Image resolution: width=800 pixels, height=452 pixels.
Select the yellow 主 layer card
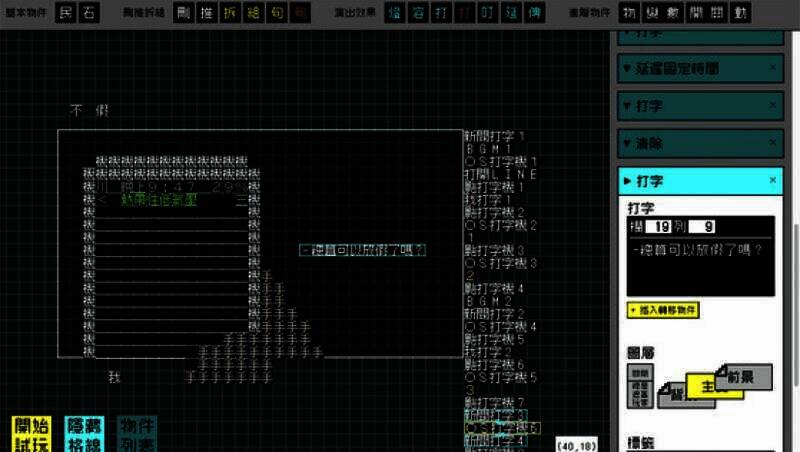(x=710, y=387)
